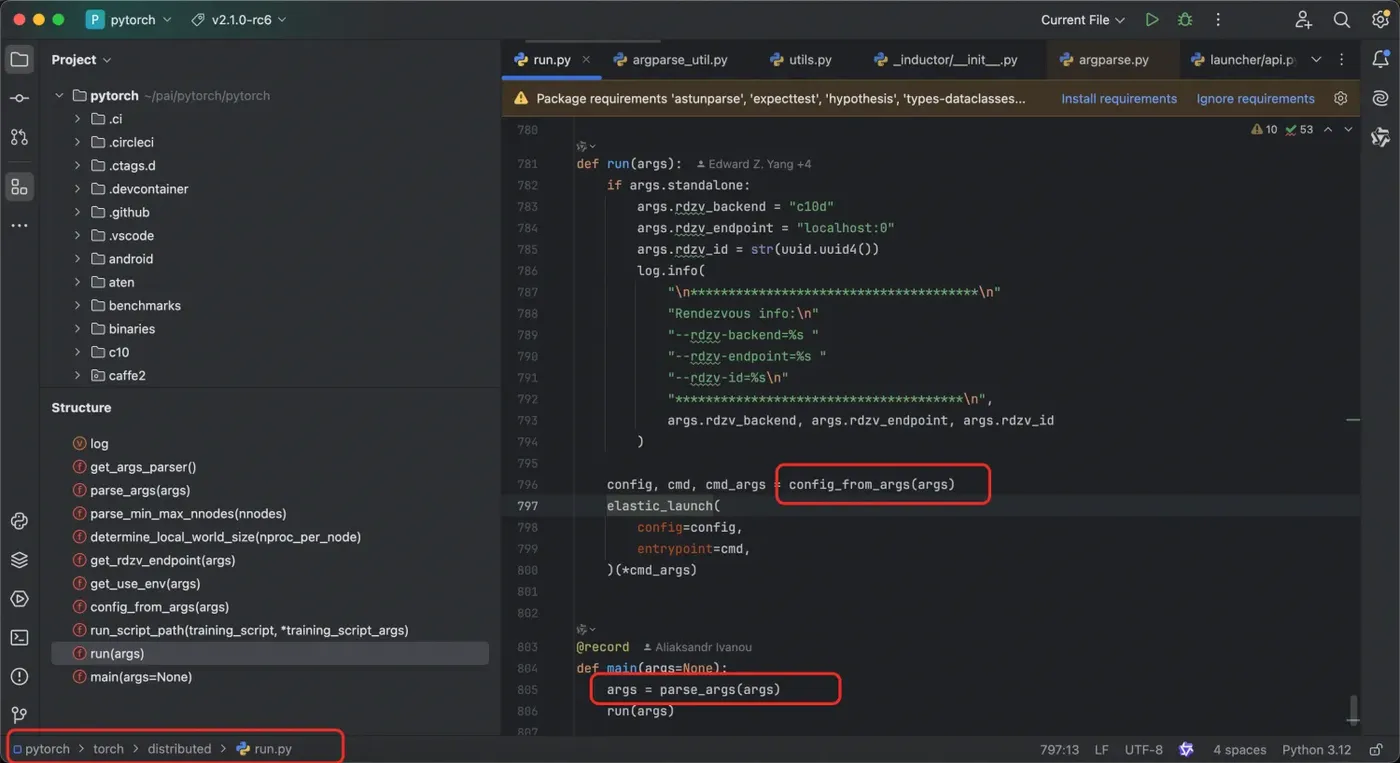Open the Project tool window folder icon
1400x763 pixels.
click(x=19, y=60)
